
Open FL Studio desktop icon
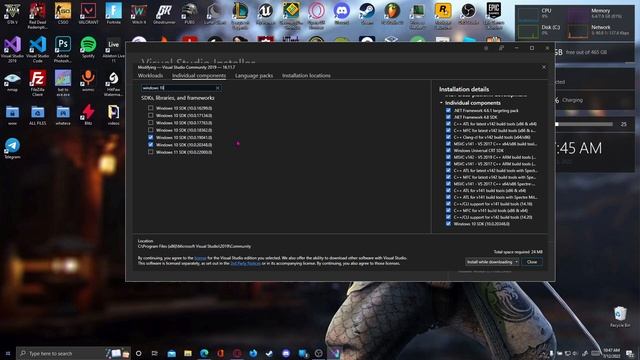click(392, 13)
